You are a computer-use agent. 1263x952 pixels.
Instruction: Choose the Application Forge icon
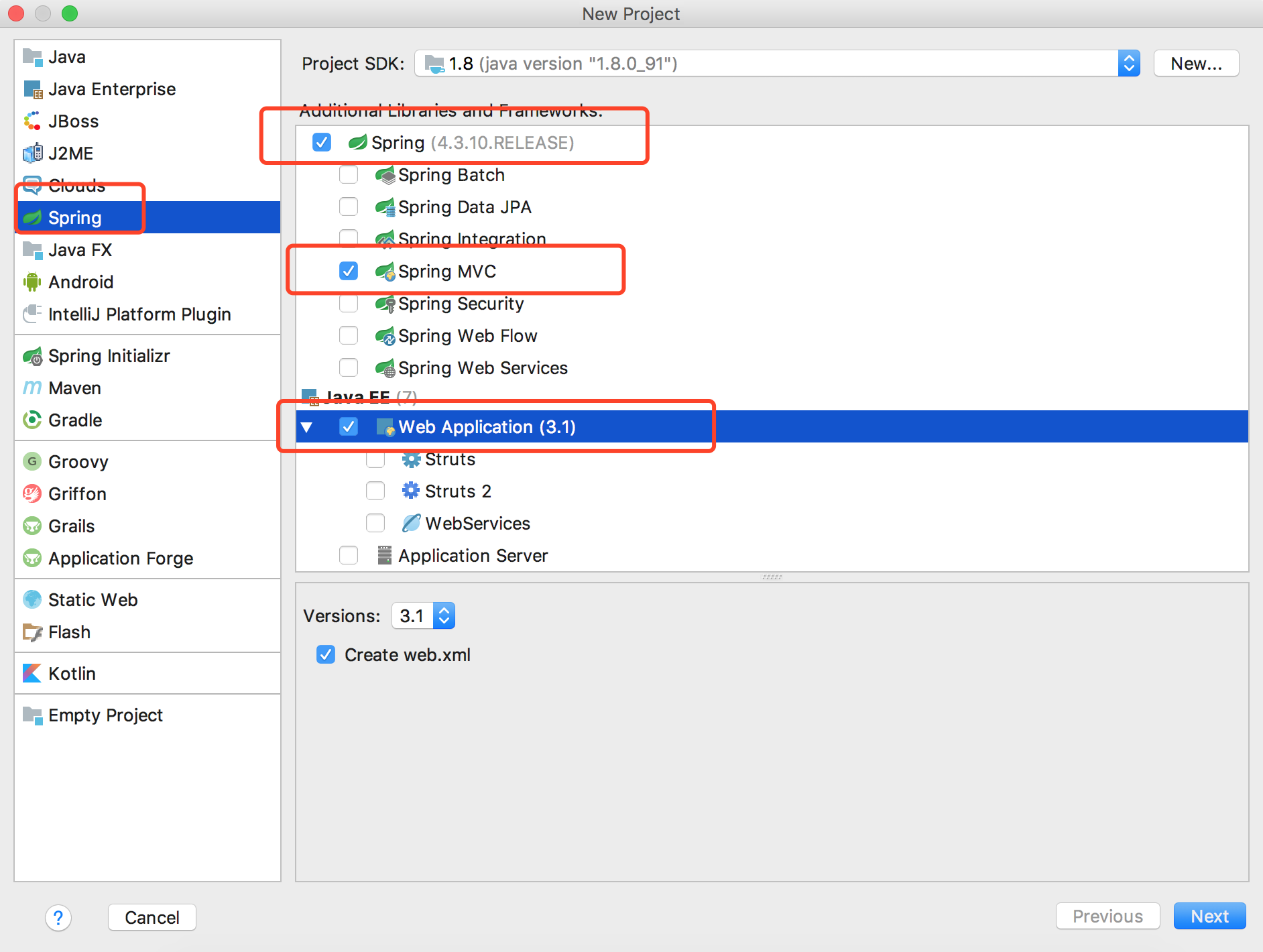click(x=32, y=558)
